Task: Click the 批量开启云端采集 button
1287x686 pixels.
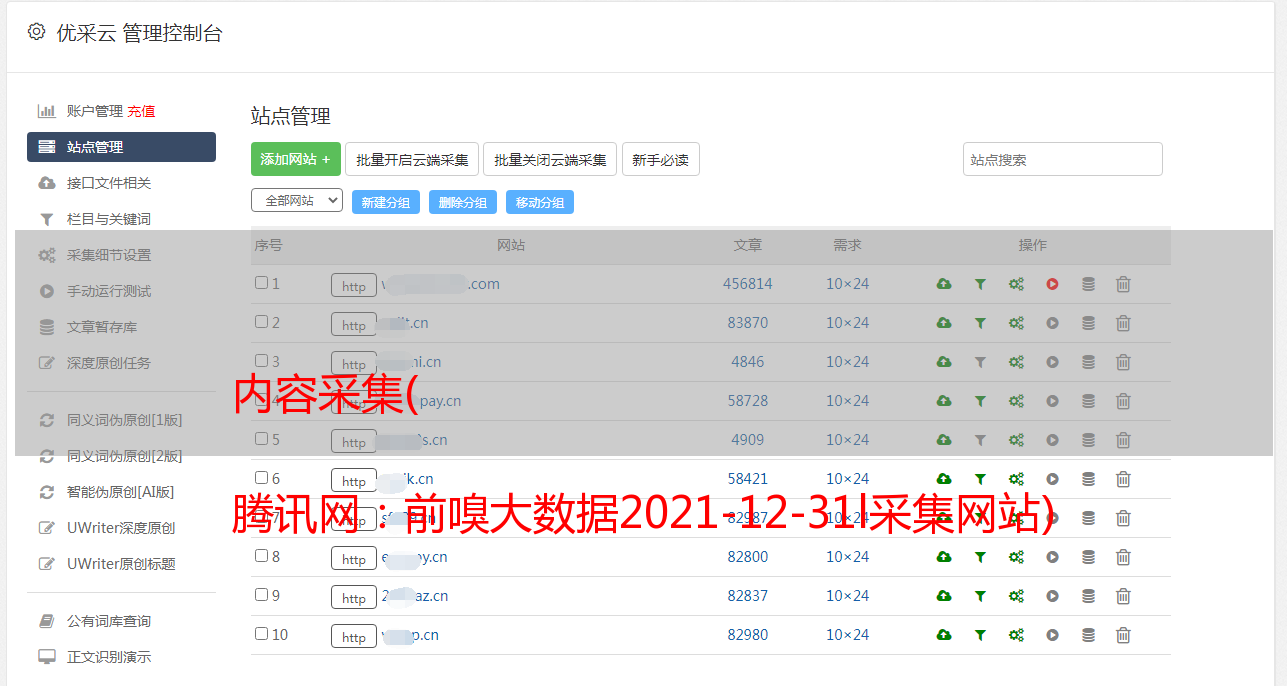Action: pyautogui.click(x=412, y=159)
